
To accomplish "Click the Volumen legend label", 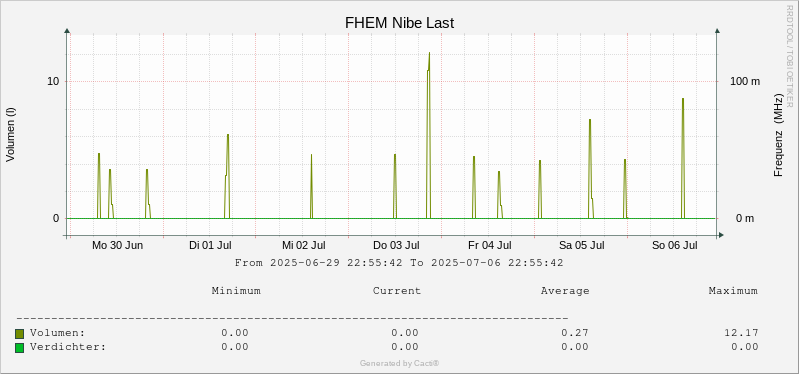I will [58, 333].
